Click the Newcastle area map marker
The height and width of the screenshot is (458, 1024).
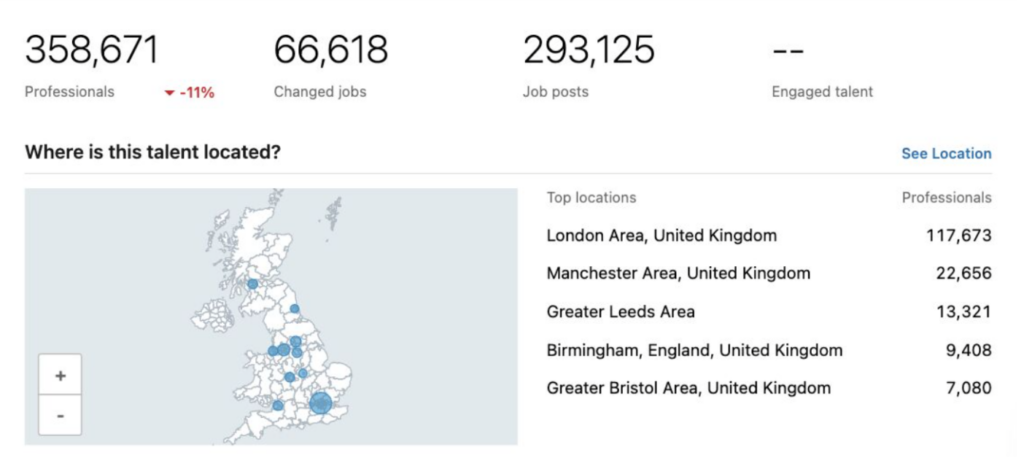295,308
